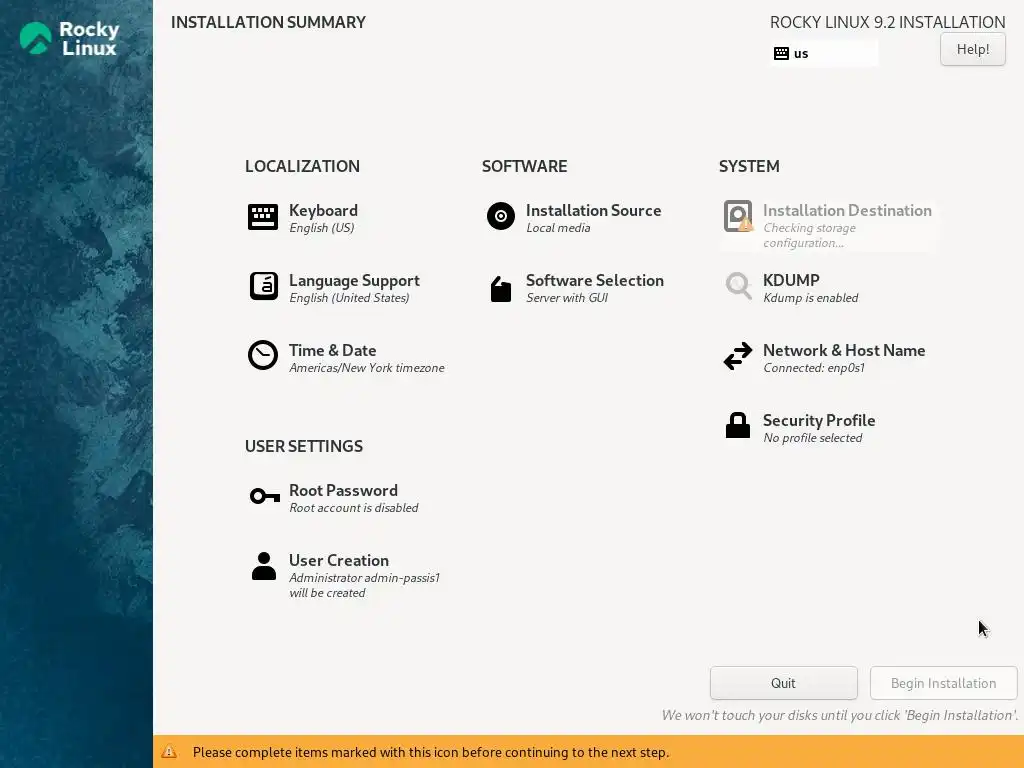1024x768 pixels.
Task: Click the Time & Date clock icon
Action: 263,355
